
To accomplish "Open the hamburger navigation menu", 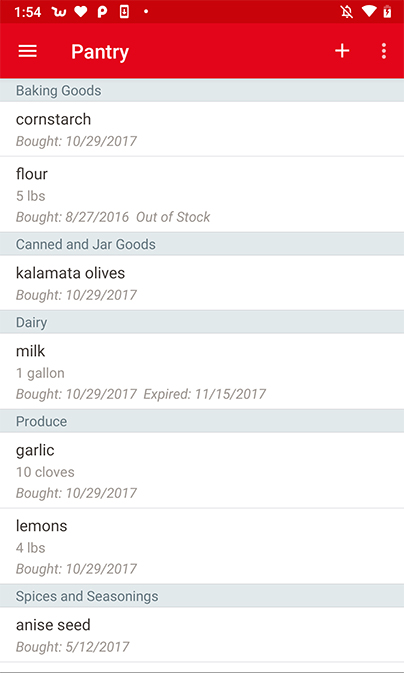I will click(27, 52).
